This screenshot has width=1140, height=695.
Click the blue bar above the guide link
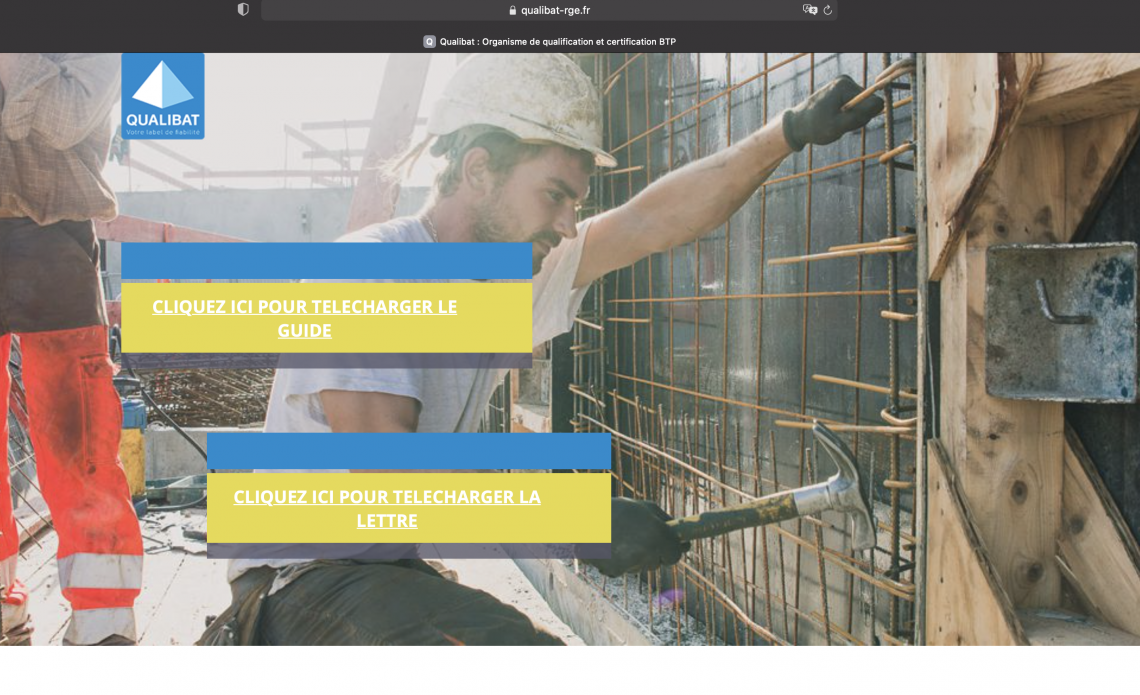(x=326, y=260)
